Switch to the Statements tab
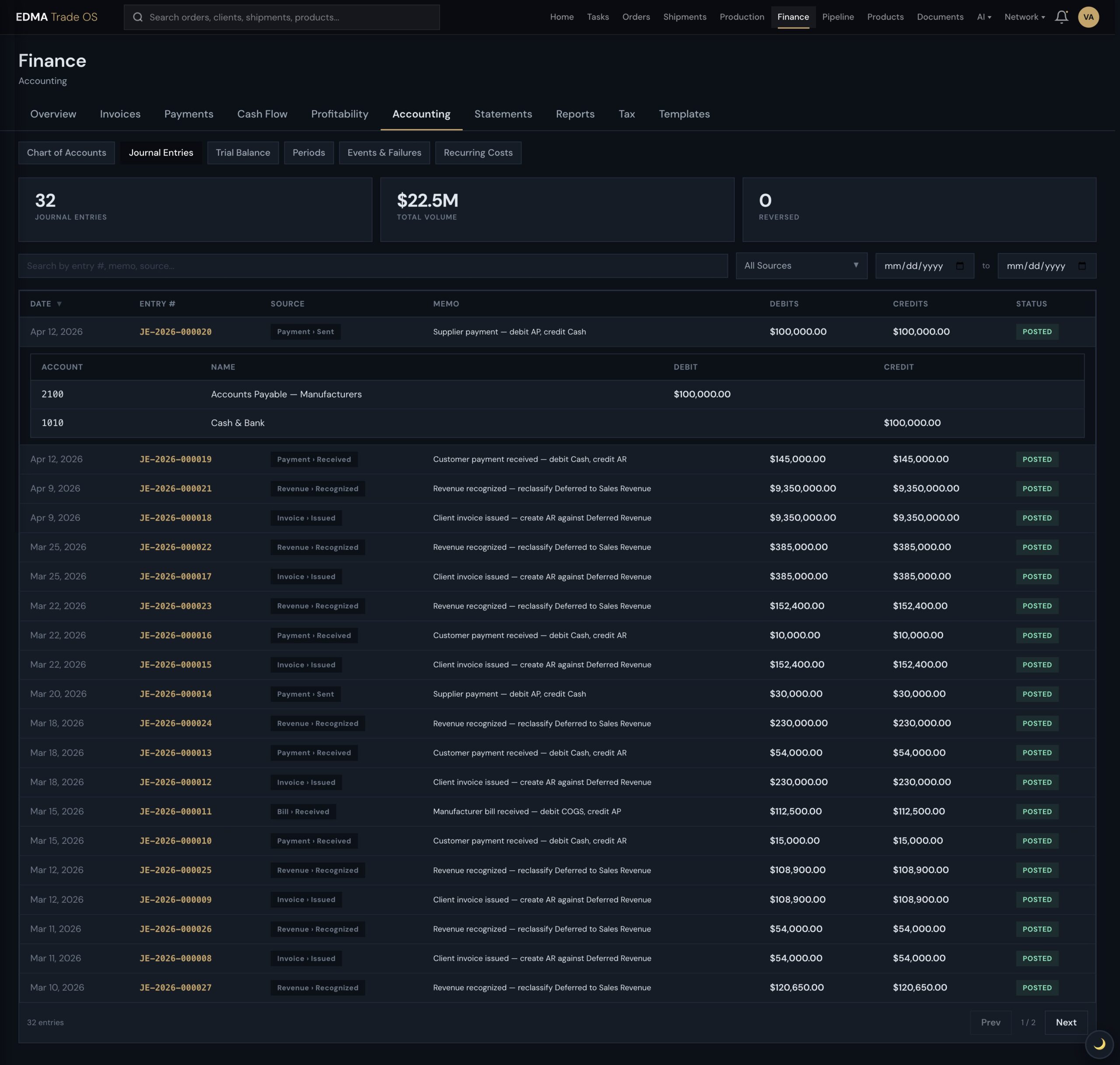This screenshot has width=1120, height=1065. coord(503,114)
